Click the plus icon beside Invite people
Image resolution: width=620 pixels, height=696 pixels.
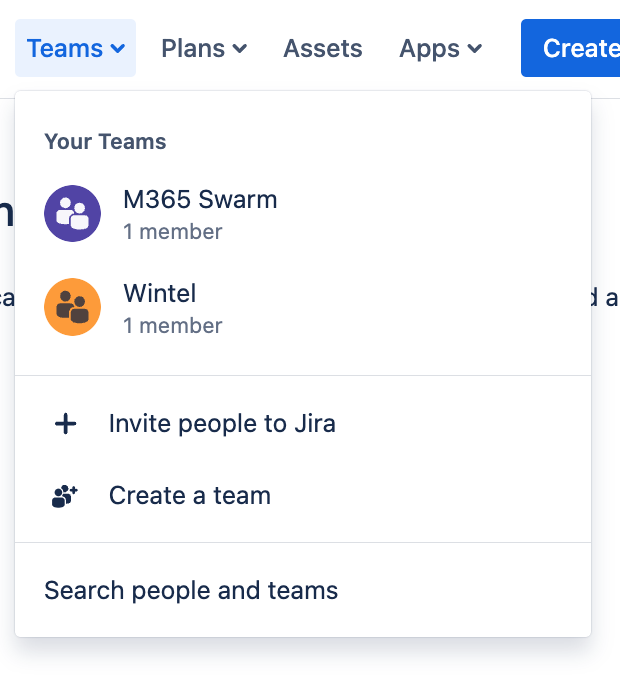(65, 423)
